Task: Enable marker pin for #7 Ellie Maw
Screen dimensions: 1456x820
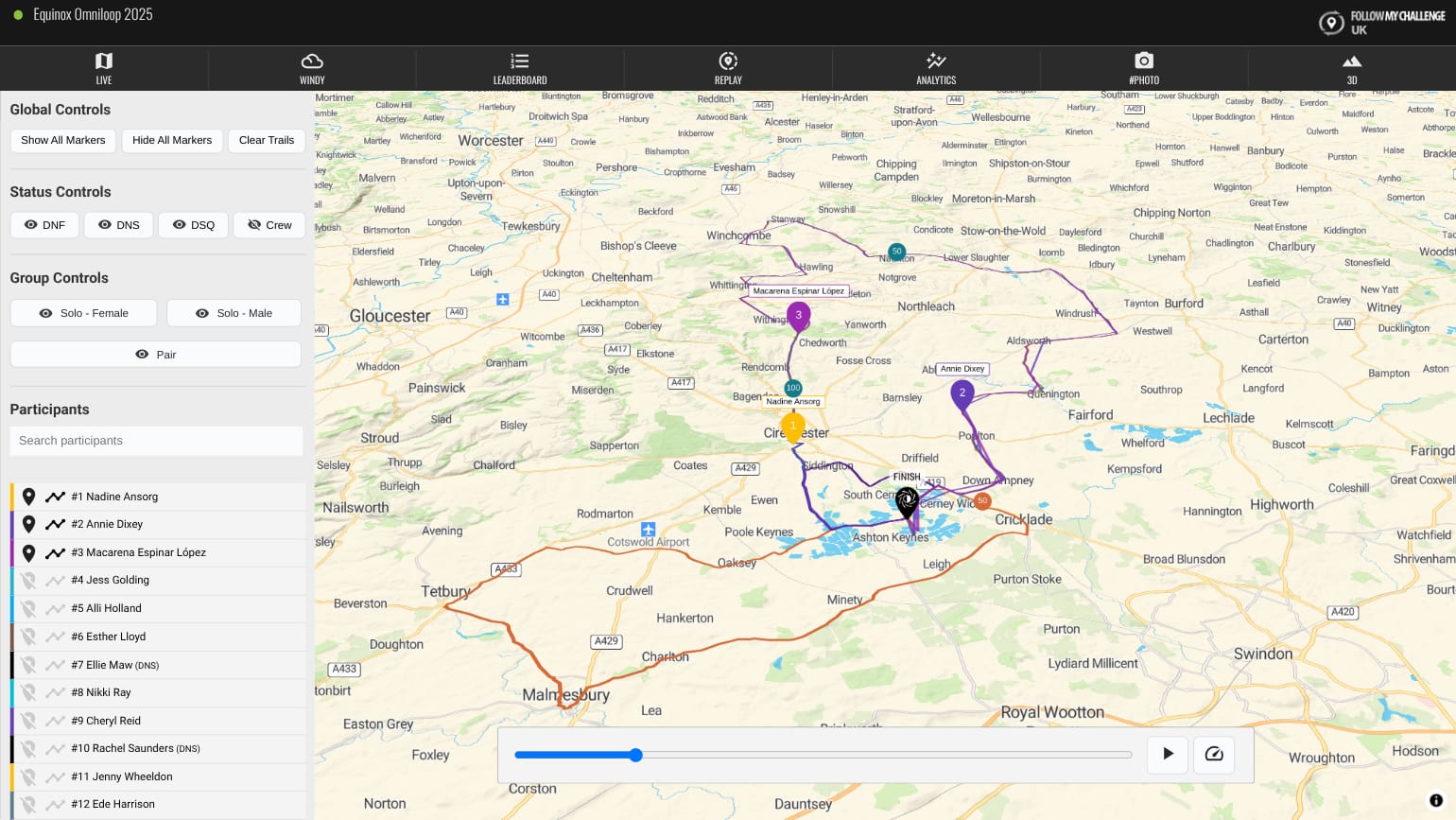Action: (x=28, y=665)
